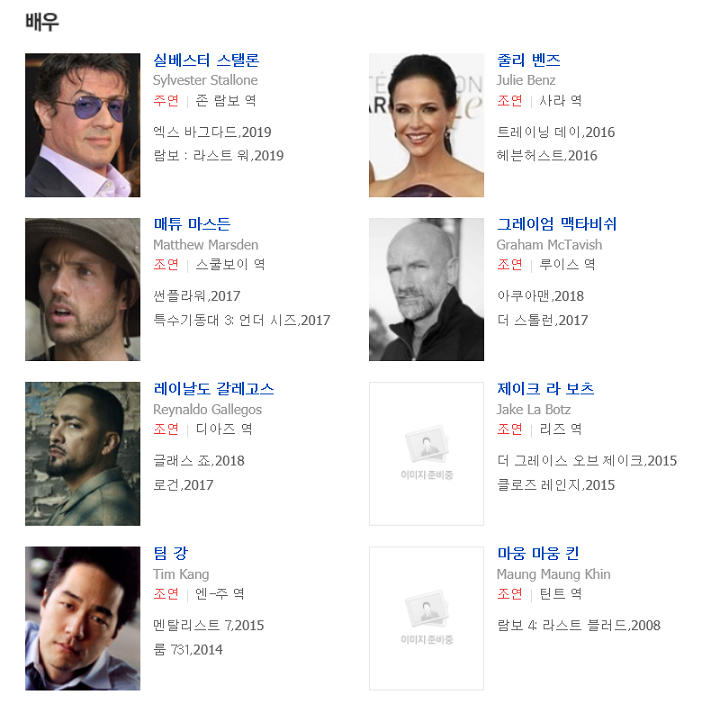This screenshot has width=711, height=709.
Task: Open the 그레이엄 맥타비쉬 name link
Action: 557,224
